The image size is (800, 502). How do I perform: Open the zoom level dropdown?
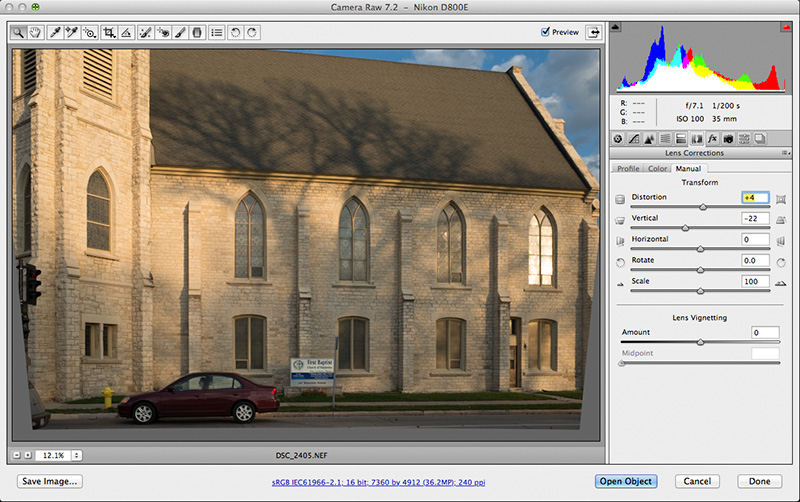click(x=60, y=455)
